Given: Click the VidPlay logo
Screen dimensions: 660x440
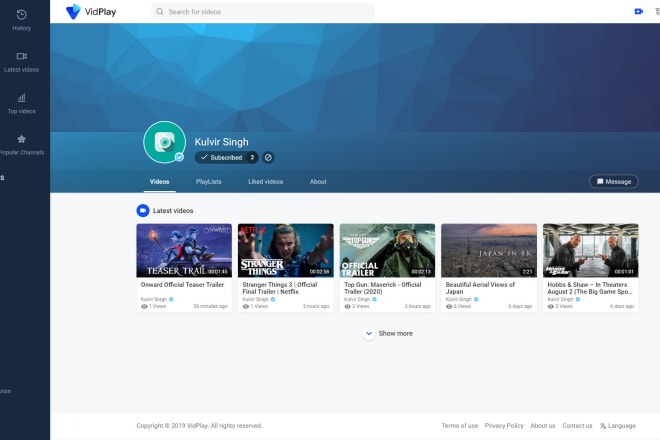Looking at the screenshot, I should [x=91, y=12].
